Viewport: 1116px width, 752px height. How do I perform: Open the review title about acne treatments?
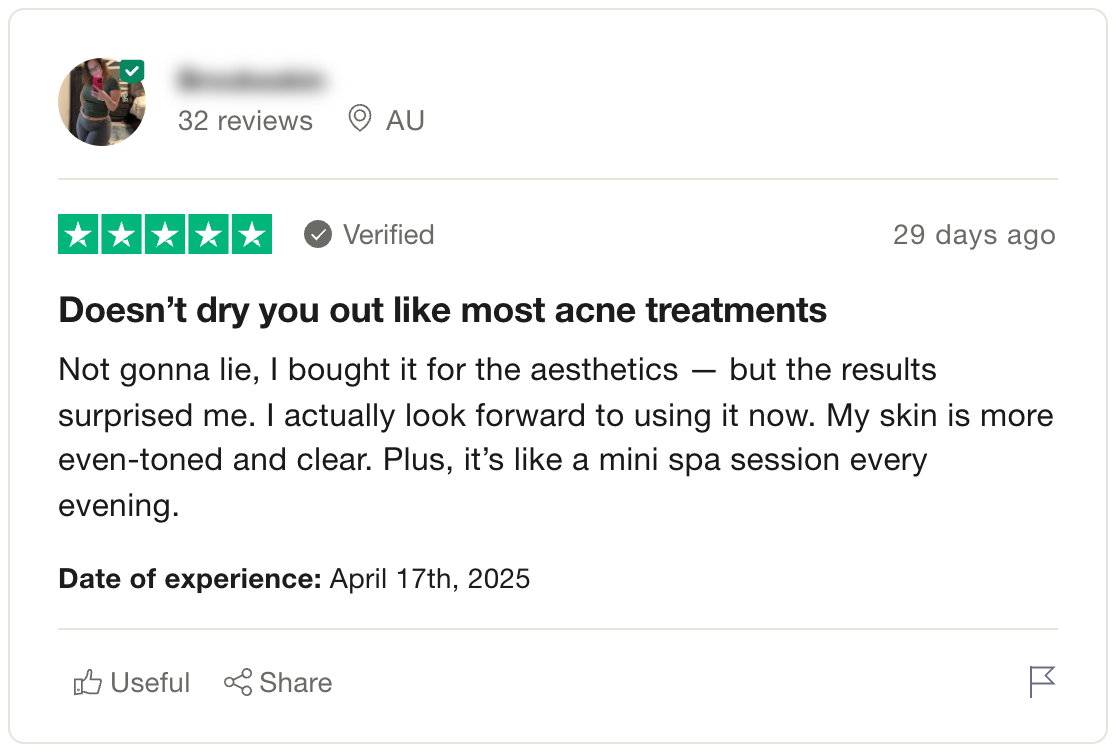(x=443, y=310)
